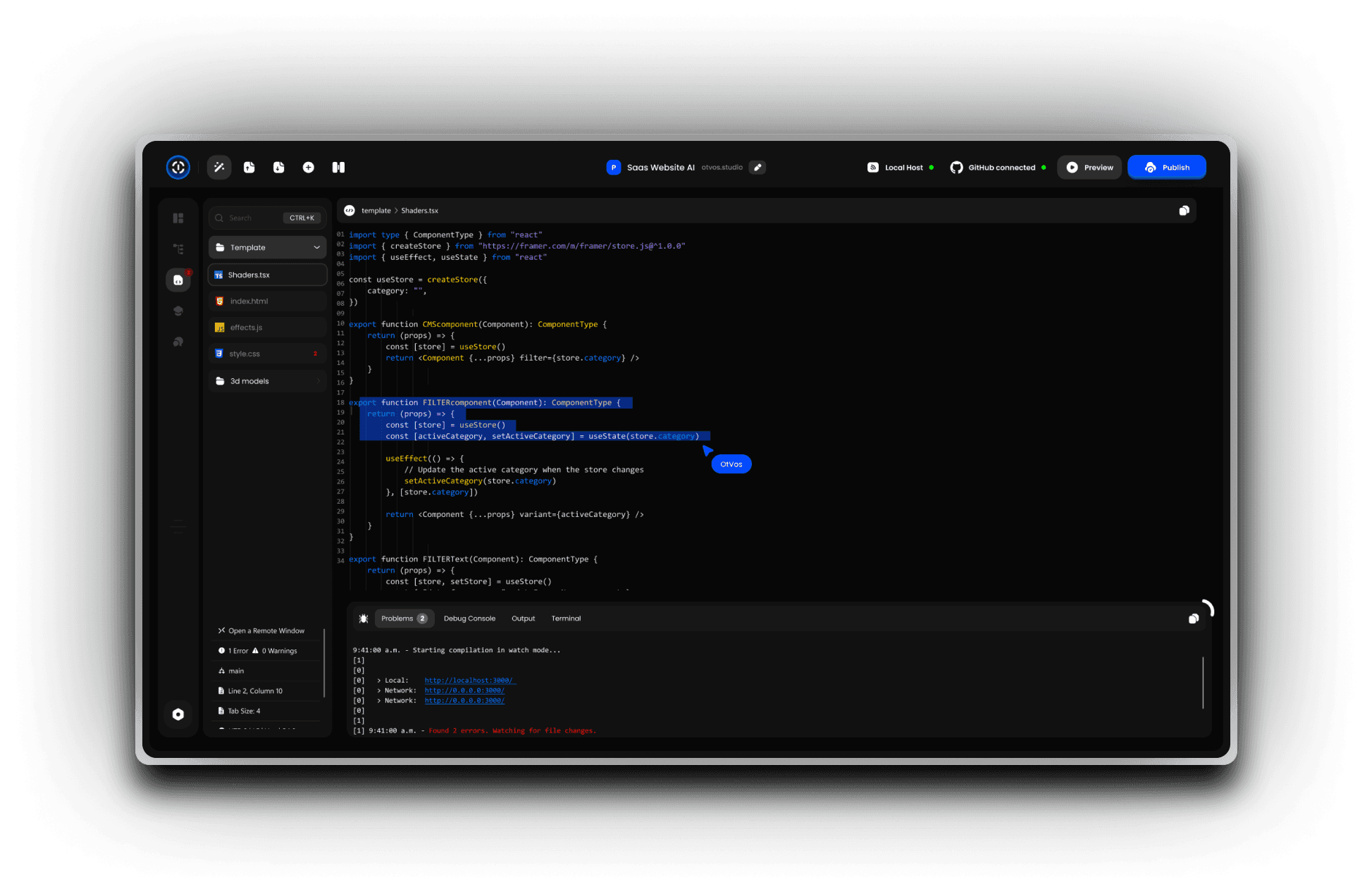
Task: Click the Problems count badge 2
Action: [x=422, y=618]
